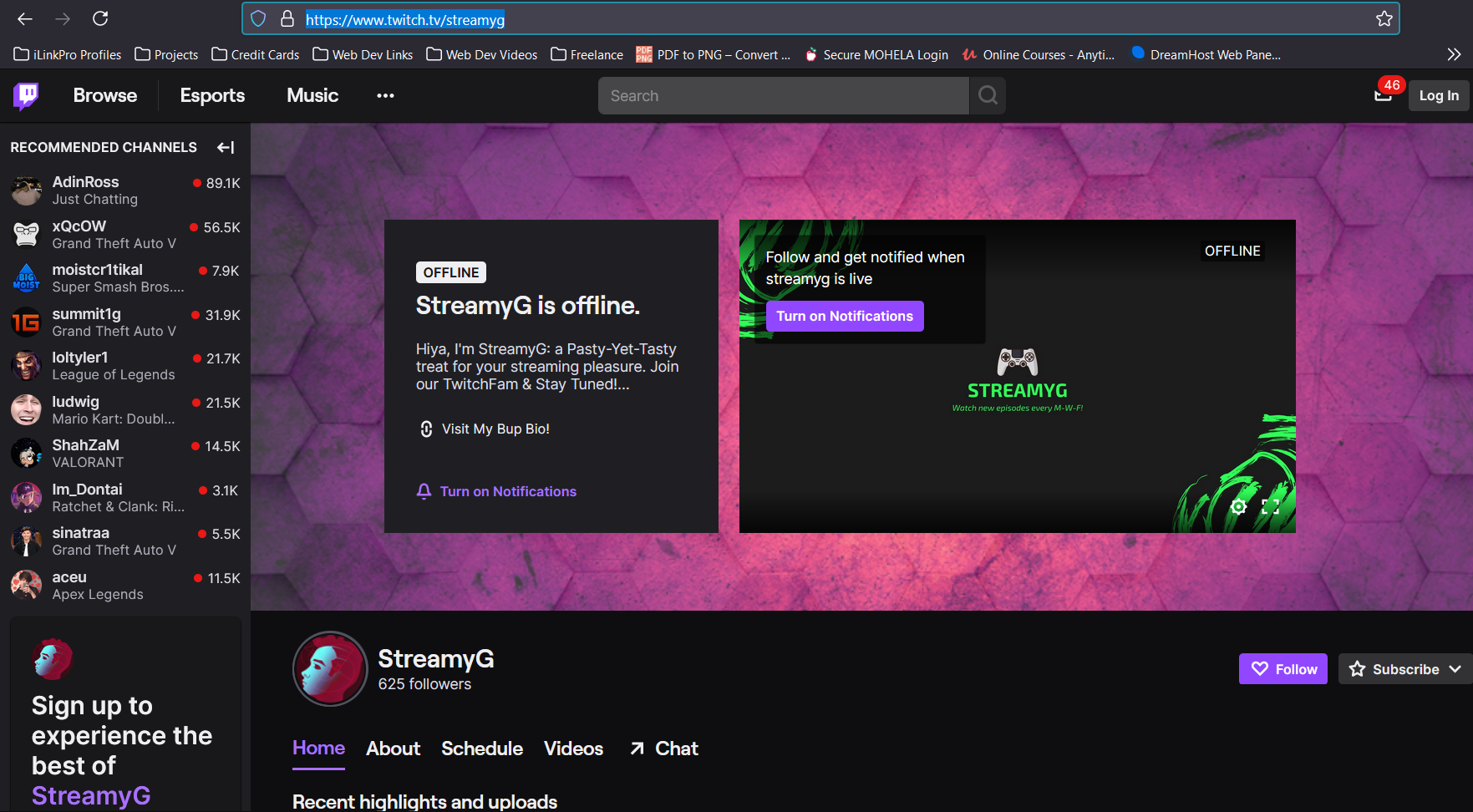Click StreamyG profile picture
Image resolution: width=1473 pixels, height=812 pixels.
click(330, 668)
